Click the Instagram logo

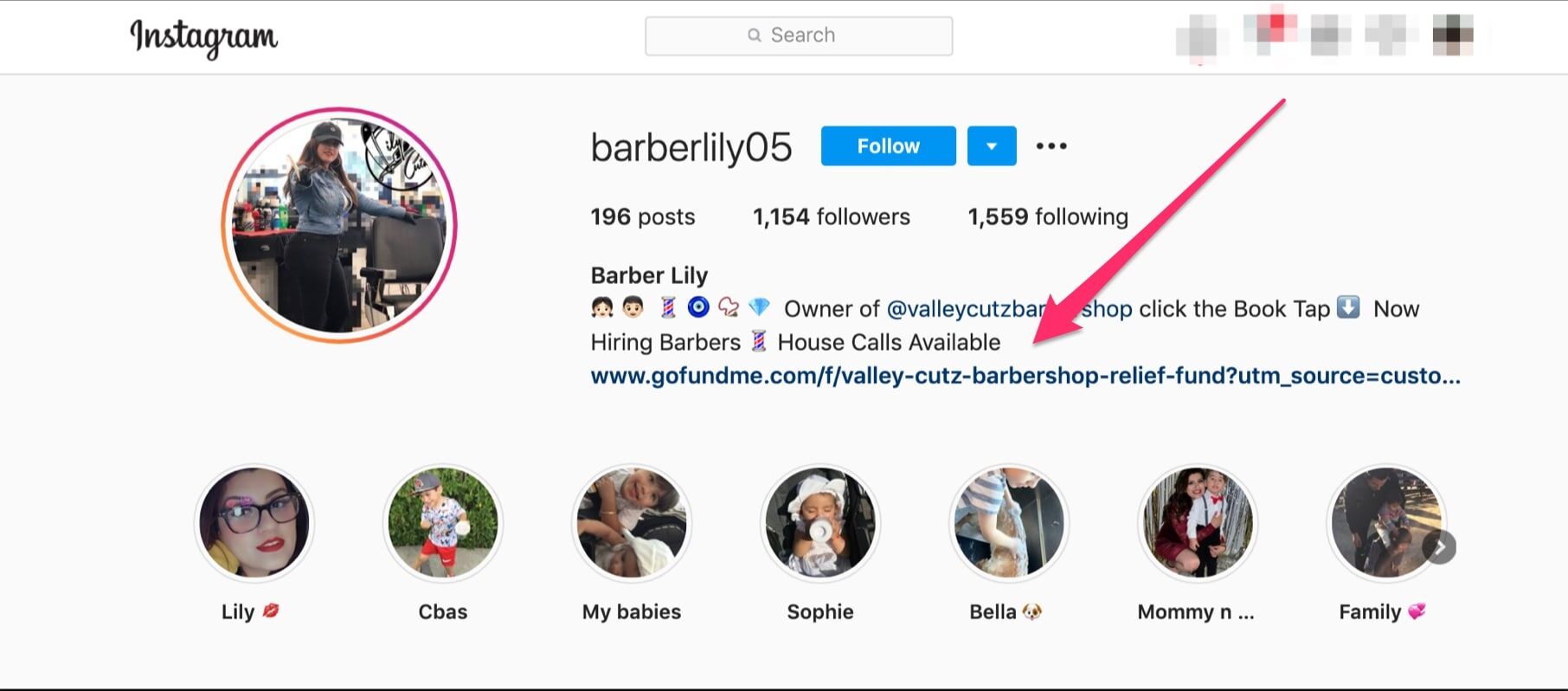(x=204, y=37)
